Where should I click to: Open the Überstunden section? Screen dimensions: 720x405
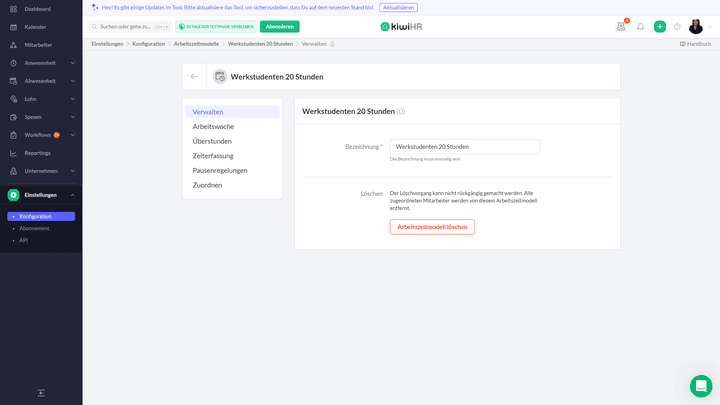point(212,141)
